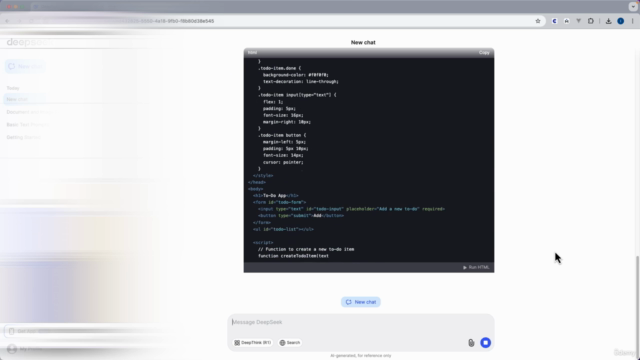Open the extensions puzzle piece menu
640x360 pixels.
tap(591, 21)
